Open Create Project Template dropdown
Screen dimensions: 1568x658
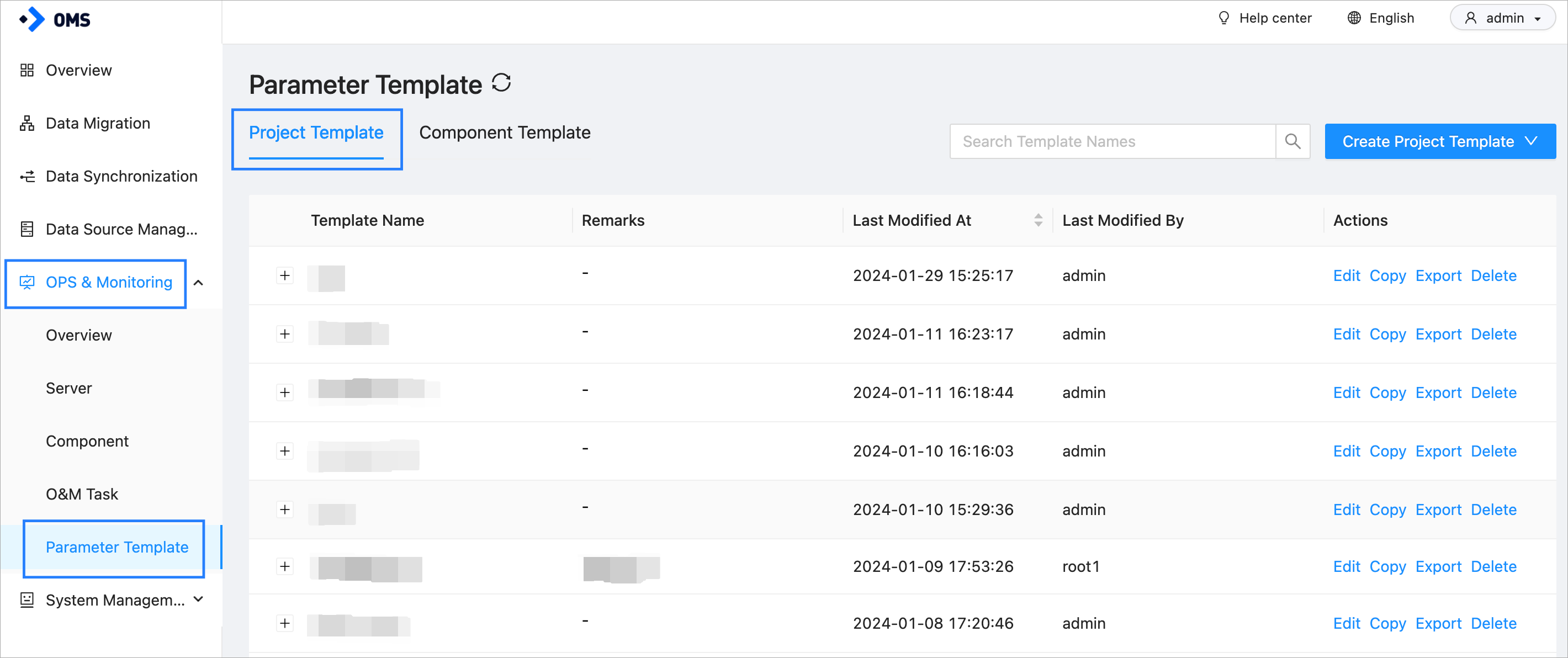click(x=1439, y=141)
